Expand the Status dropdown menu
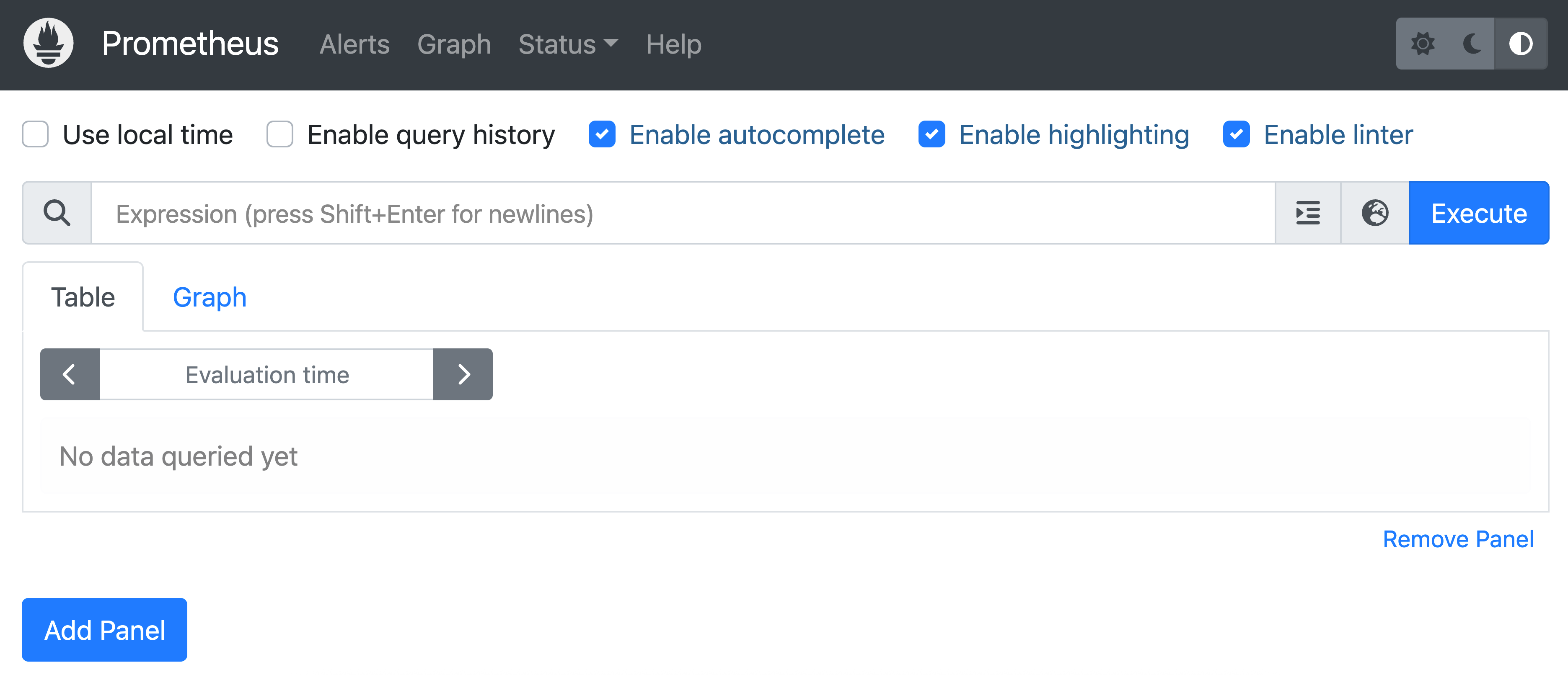Image resolution: width=1568 pixels, height=675 pixels. (x=567, y=44)
